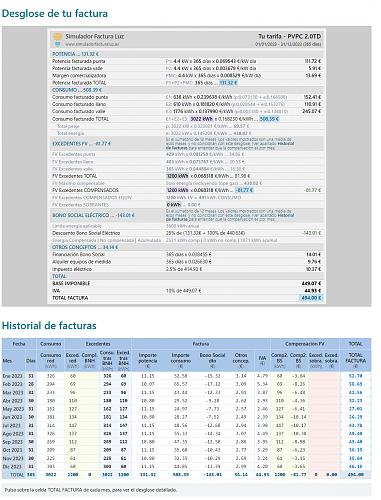Click the 'Bono Social dto' column header
This screenshot has width=381, height=500.
pos(212,361)
